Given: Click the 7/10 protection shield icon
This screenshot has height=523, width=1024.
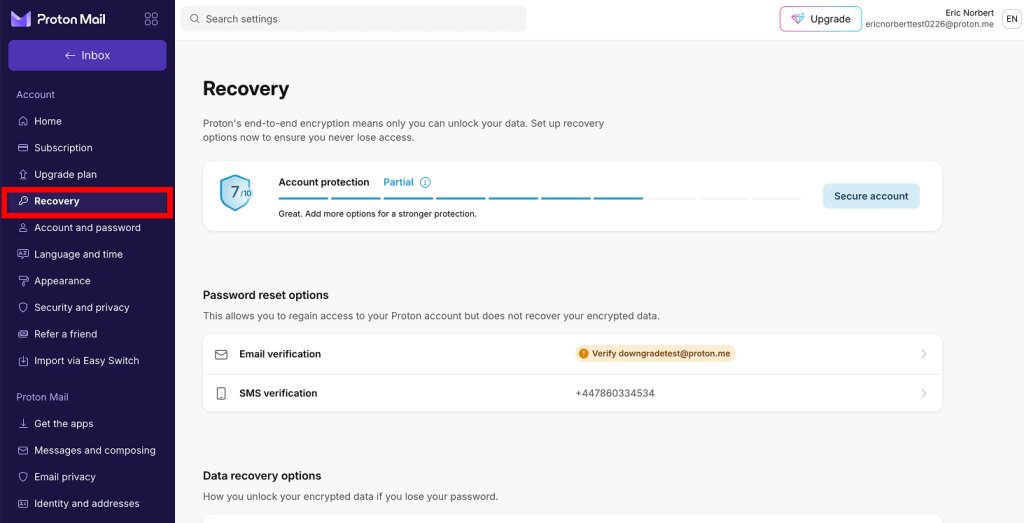Looking at the screenshot, I should [x=236, y=193].
